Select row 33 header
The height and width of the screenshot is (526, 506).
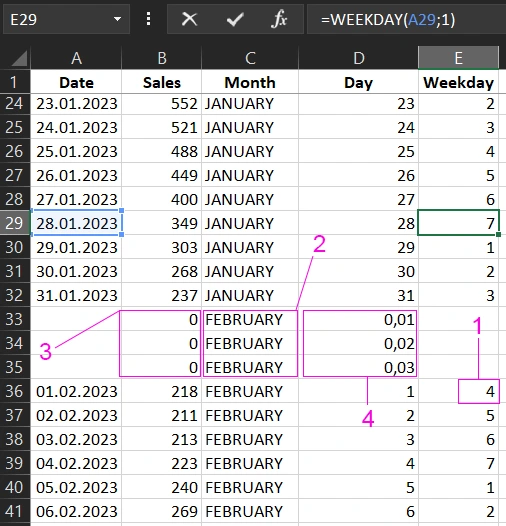(x=15, y=319)
